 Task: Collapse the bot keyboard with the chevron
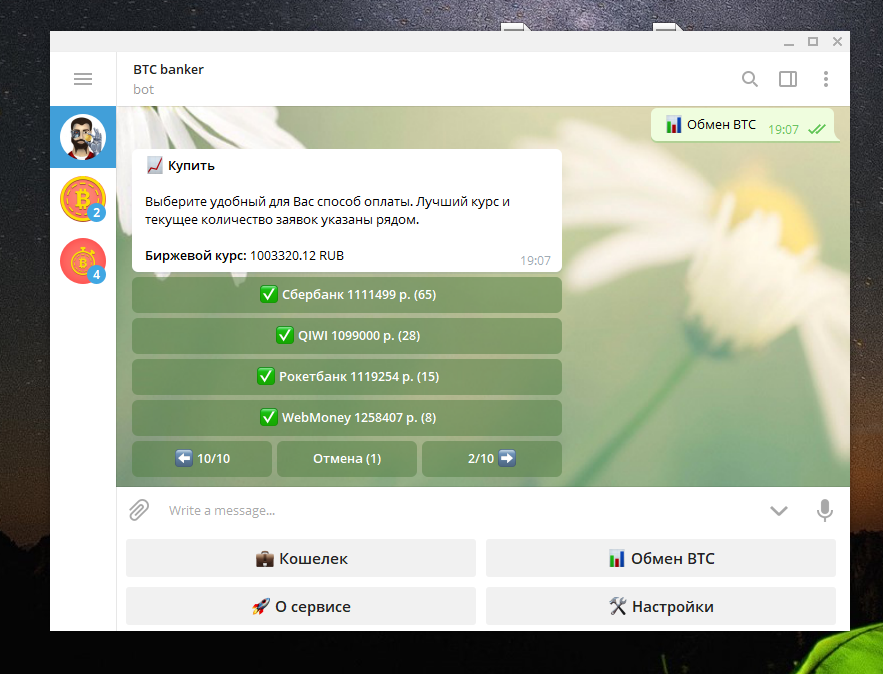click(x=778, y=511)
